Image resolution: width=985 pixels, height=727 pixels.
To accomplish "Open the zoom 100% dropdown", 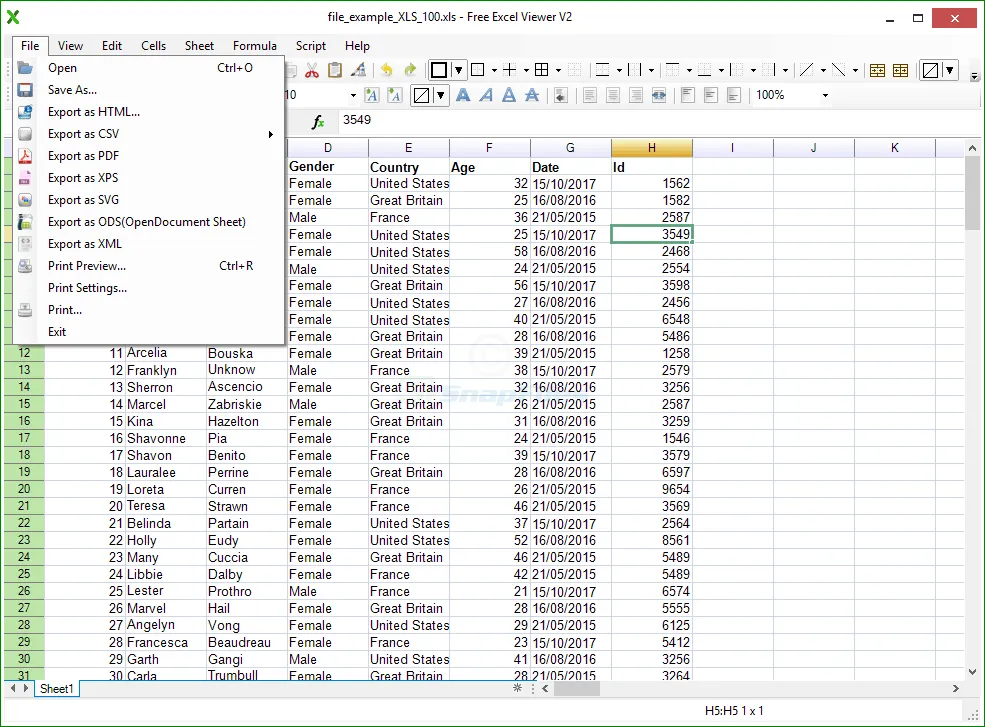I will point(825,96).
